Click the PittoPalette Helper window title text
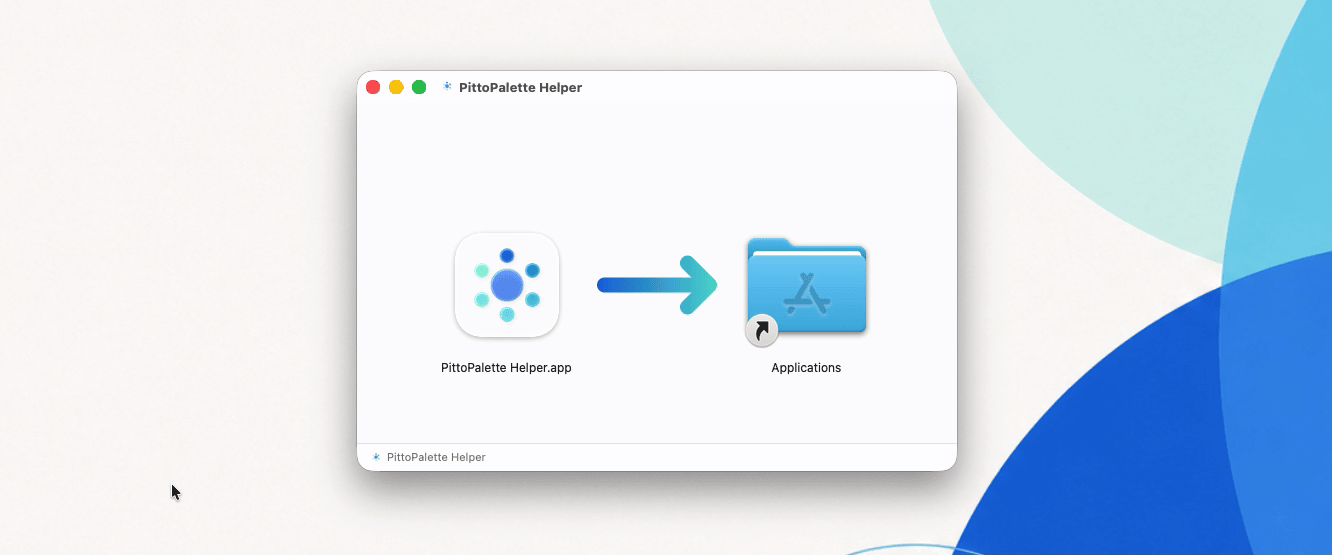The height and width of the screenshot is (555, 1332). [x=520, y=87]
